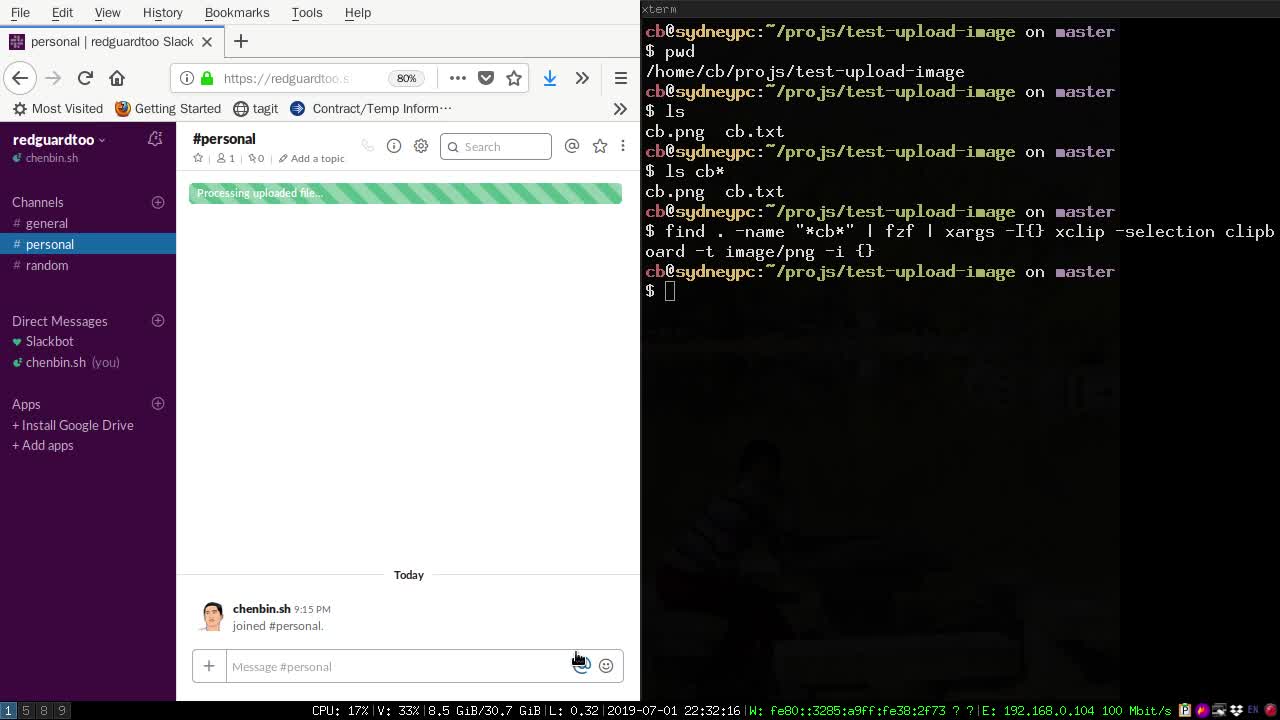
Task: Start a call with phone icon
Action: click(x=368, y=147)
